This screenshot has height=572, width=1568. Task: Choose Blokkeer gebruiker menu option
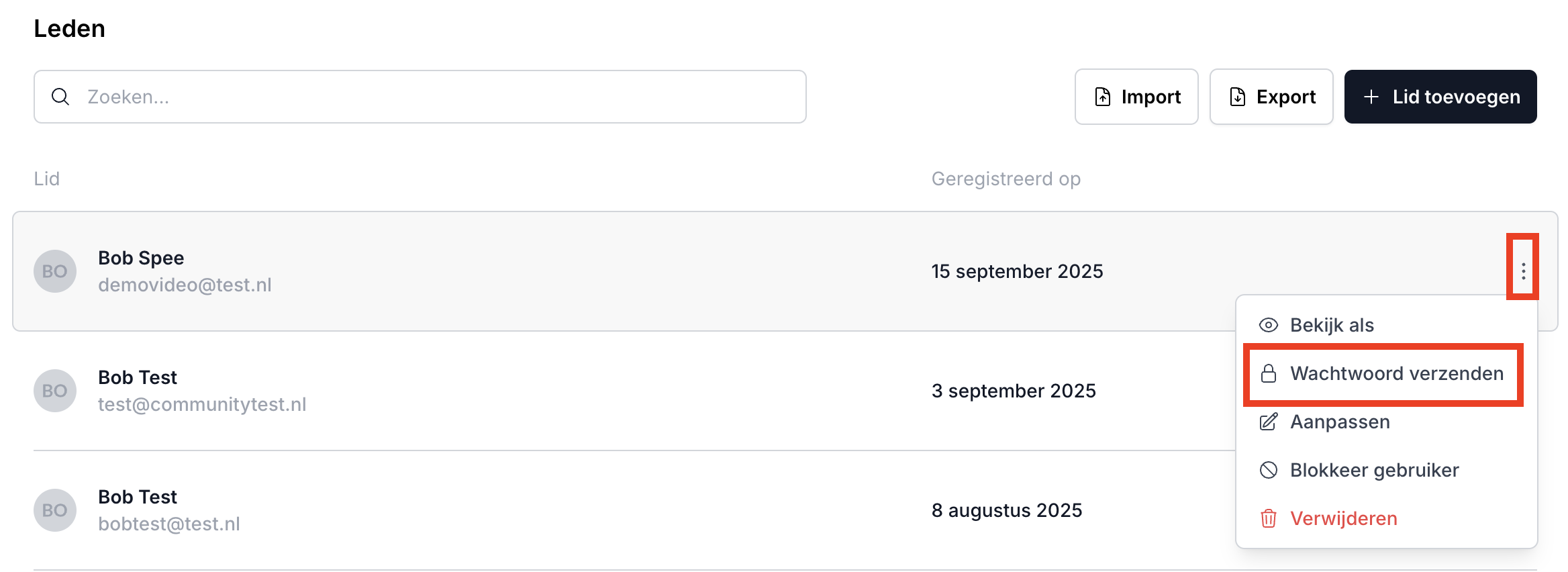tap(1374, 470)
